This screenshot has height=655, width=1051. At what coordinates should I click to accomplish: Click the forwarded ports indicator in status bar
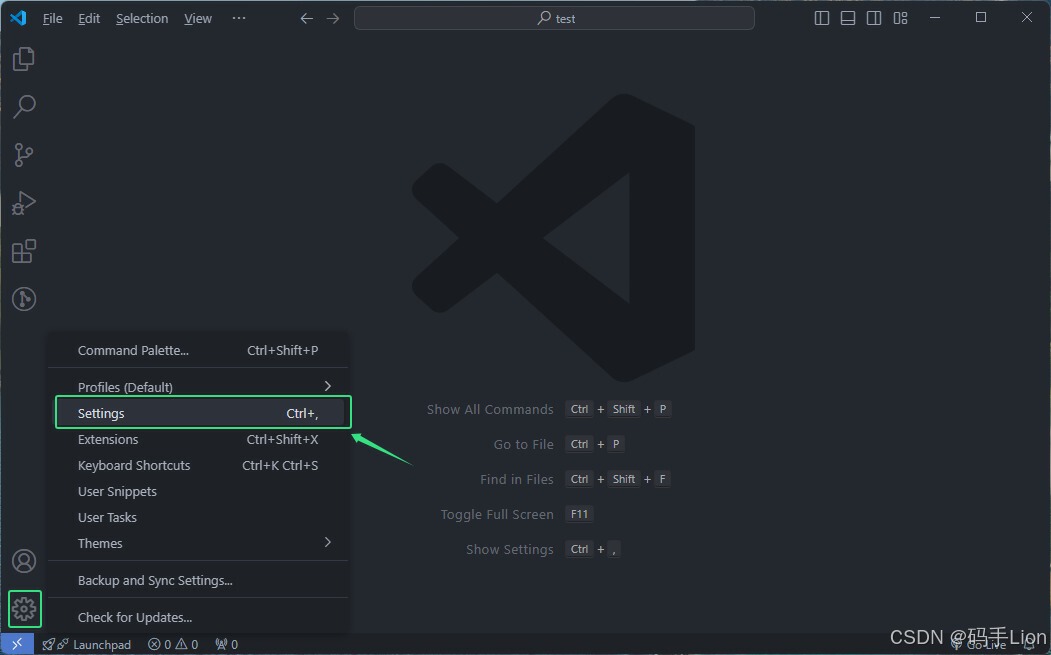coord(227,644)
